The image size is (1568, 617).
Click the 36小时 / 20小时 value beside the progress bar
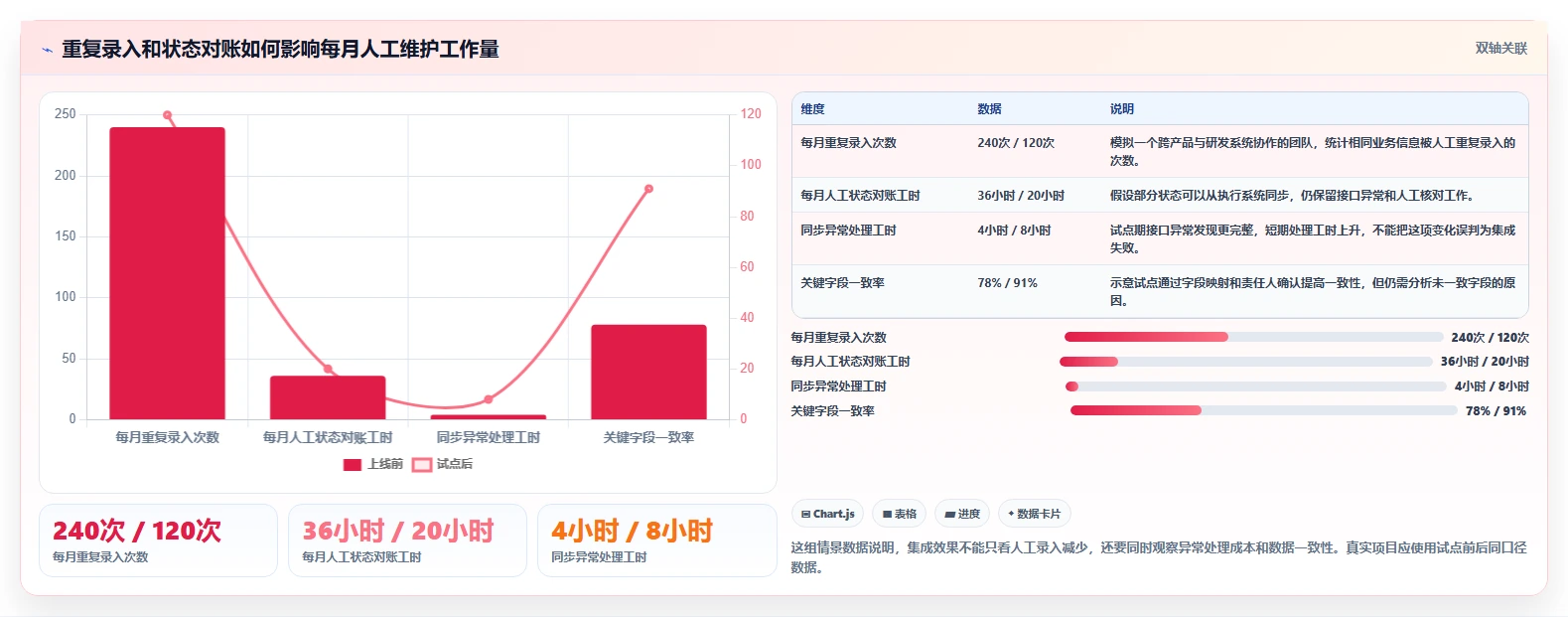(1485, 362)
